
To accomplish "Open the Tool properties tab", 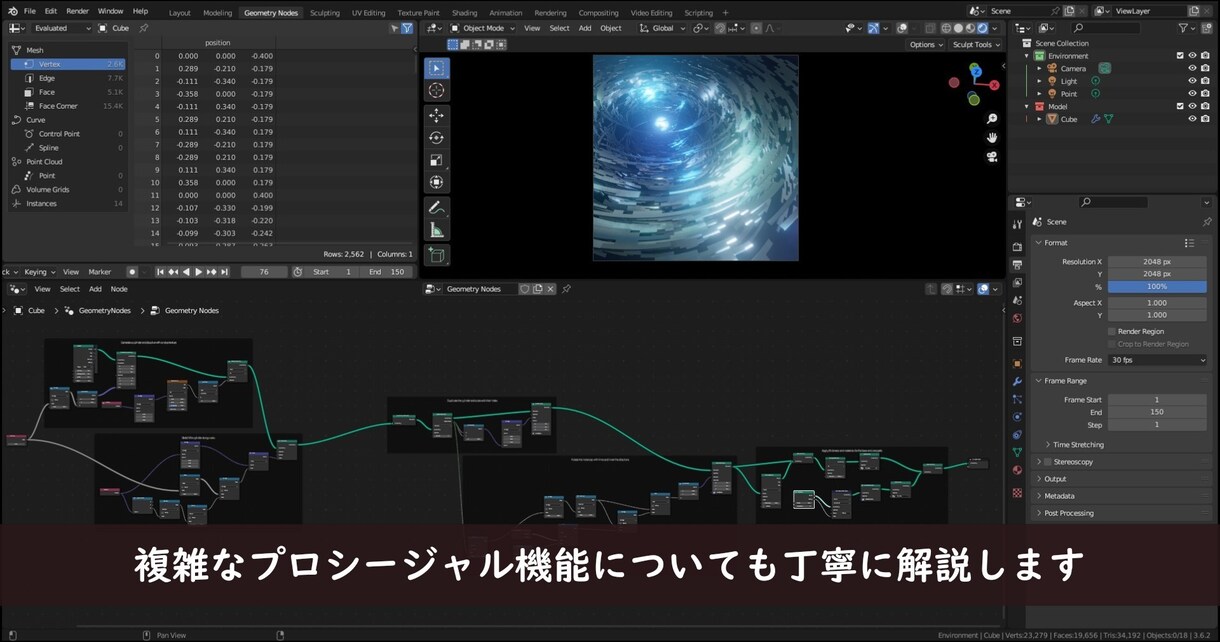I will (1017, 224).
